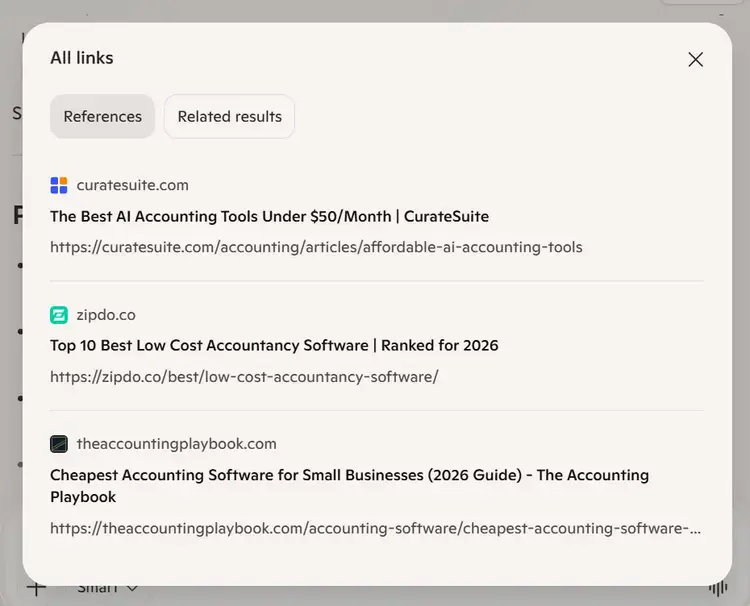Select the References tab

[102, 116]
